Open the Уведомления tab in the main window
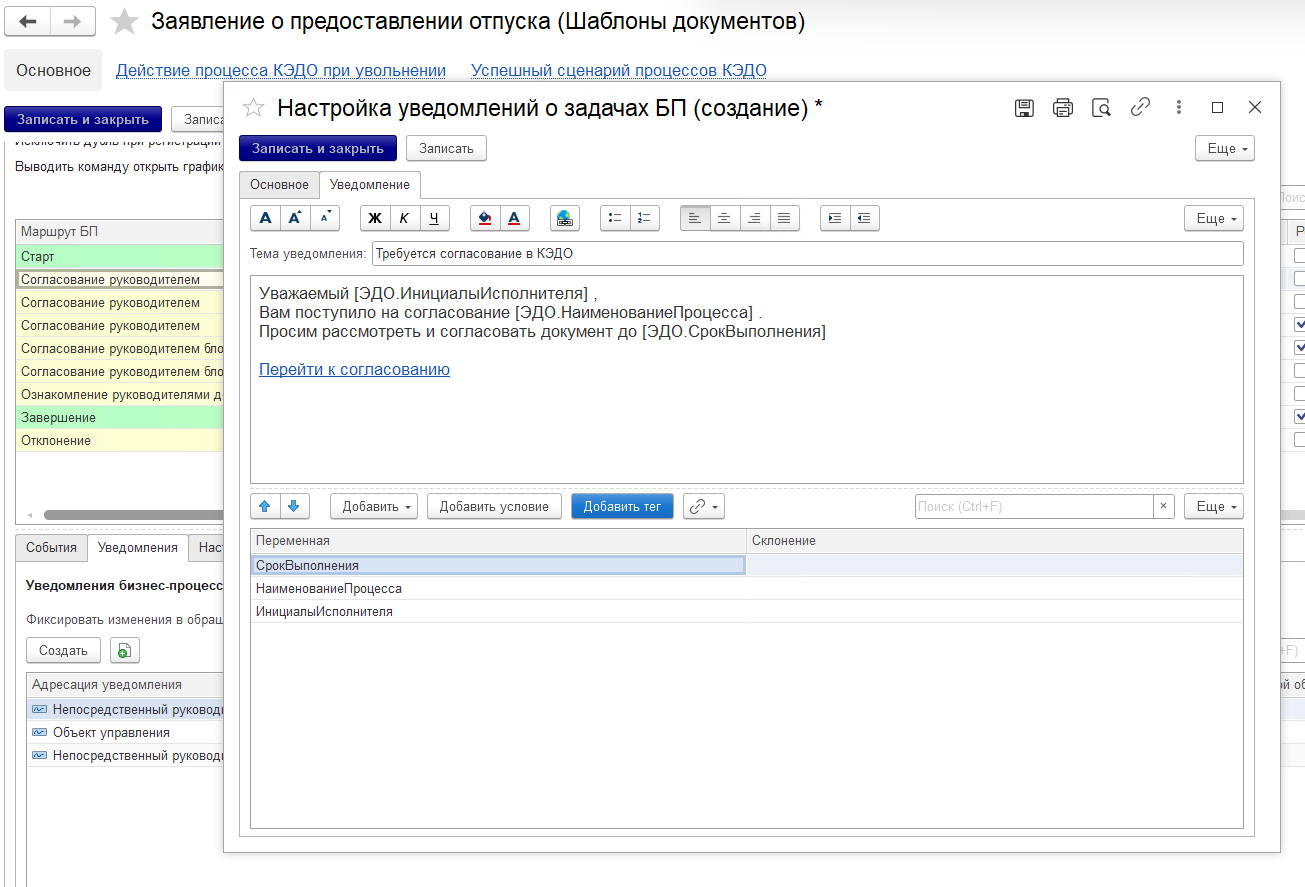This screenshot has height=887, width=1305. coord(138,547)
